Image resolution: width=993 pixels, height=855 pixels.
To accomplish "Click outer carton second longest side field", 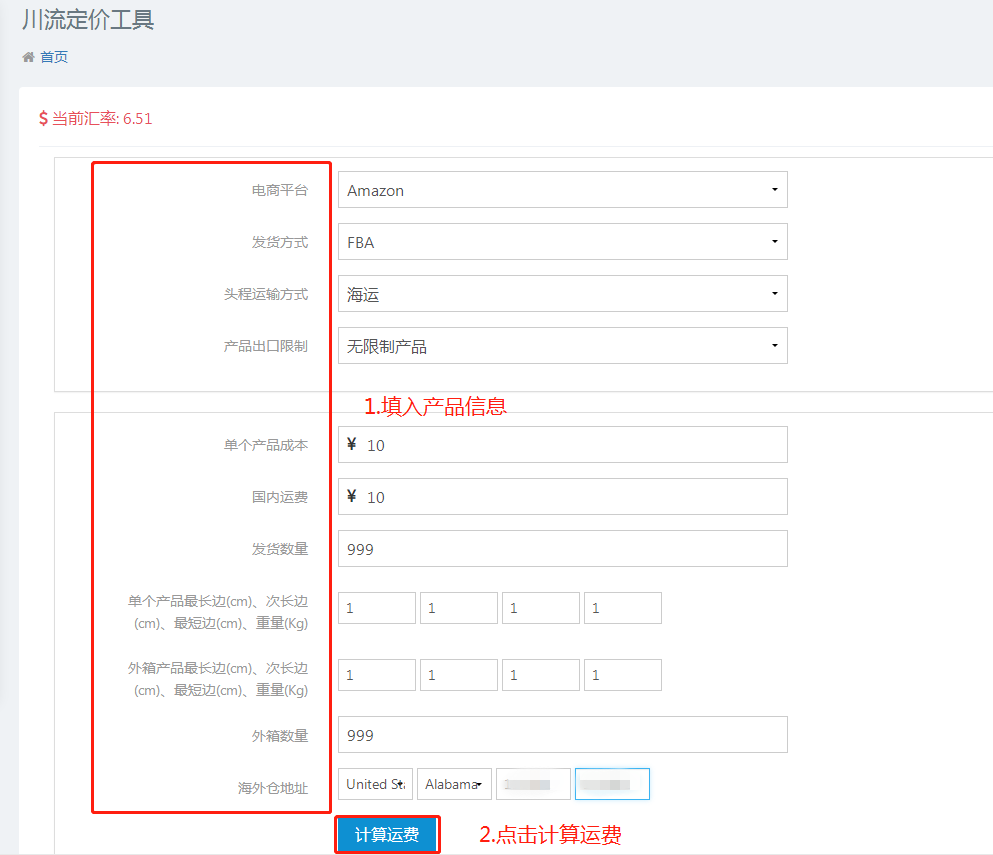I will tap(459, 675).
